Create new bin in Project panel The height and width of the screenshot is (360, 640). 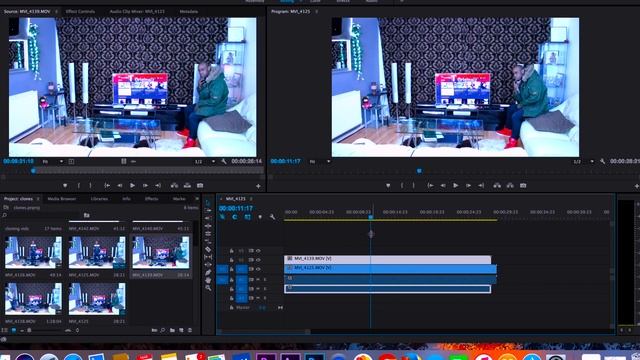(x=172, y=330)
